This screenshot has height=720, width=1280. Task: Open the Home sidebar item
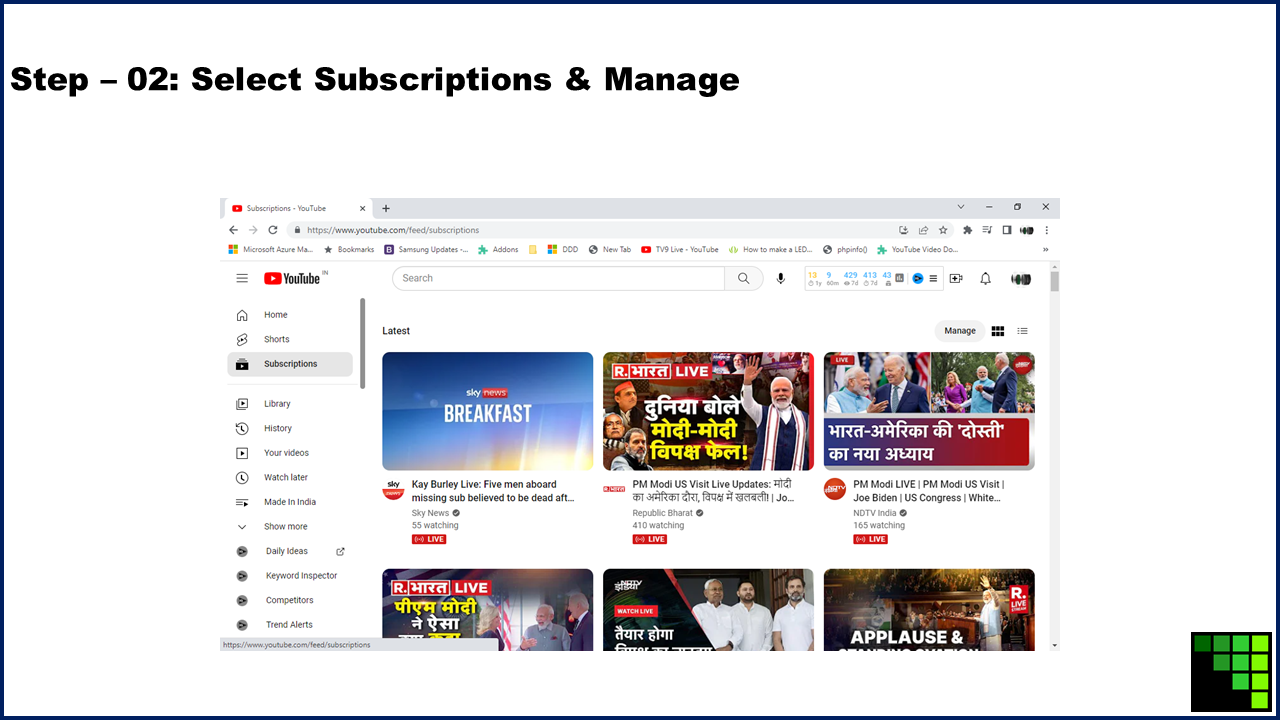[290, 315]
